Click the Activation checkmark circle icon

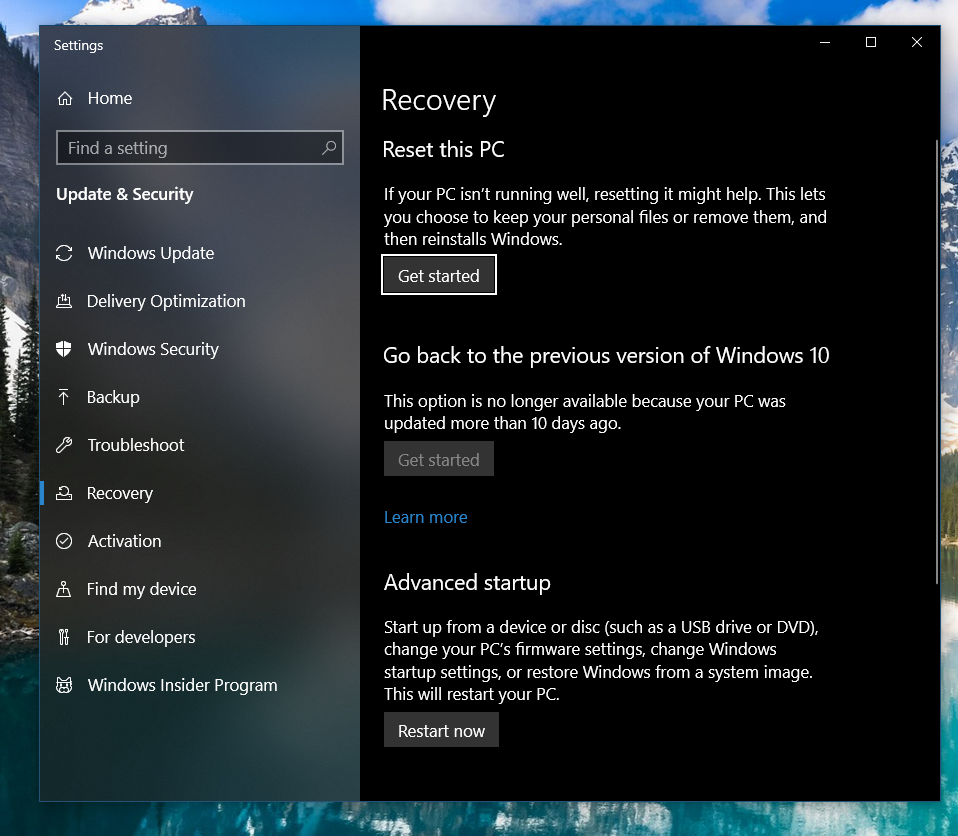pos(64,541)
